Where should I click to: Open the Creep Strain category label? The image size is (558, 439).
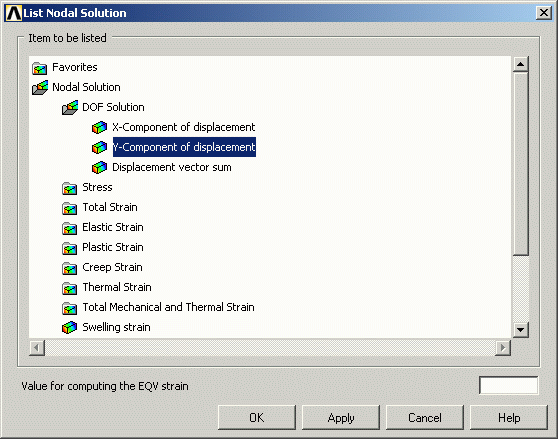[x=112, y=267]
